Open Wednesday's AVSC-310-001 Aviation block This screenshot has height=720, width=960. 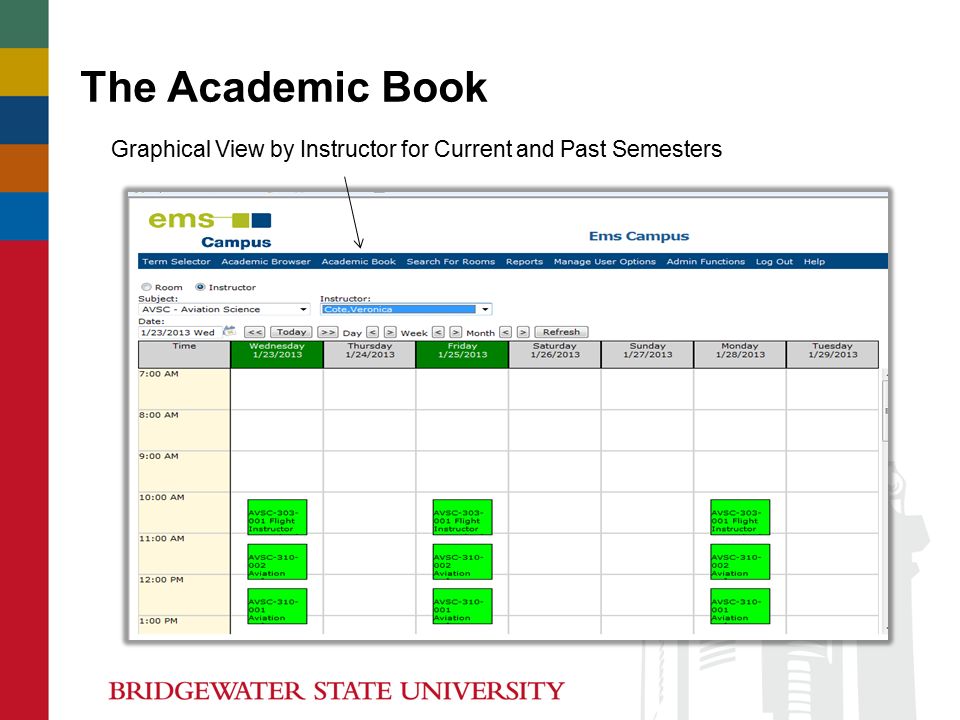pos(277,606)
